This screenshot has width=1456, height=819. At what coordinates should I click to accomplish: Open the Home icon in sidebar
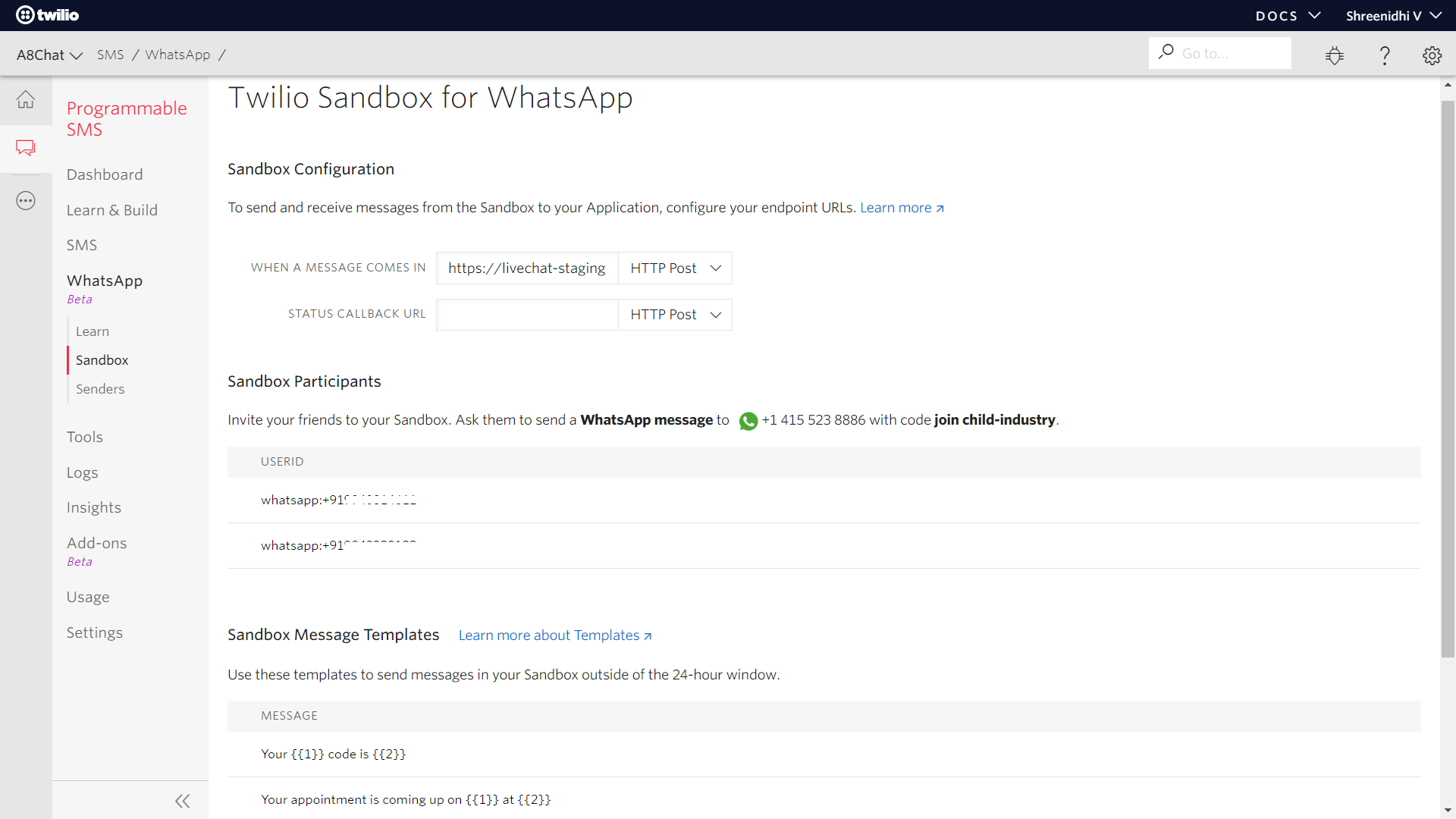[x=26, y=99]
